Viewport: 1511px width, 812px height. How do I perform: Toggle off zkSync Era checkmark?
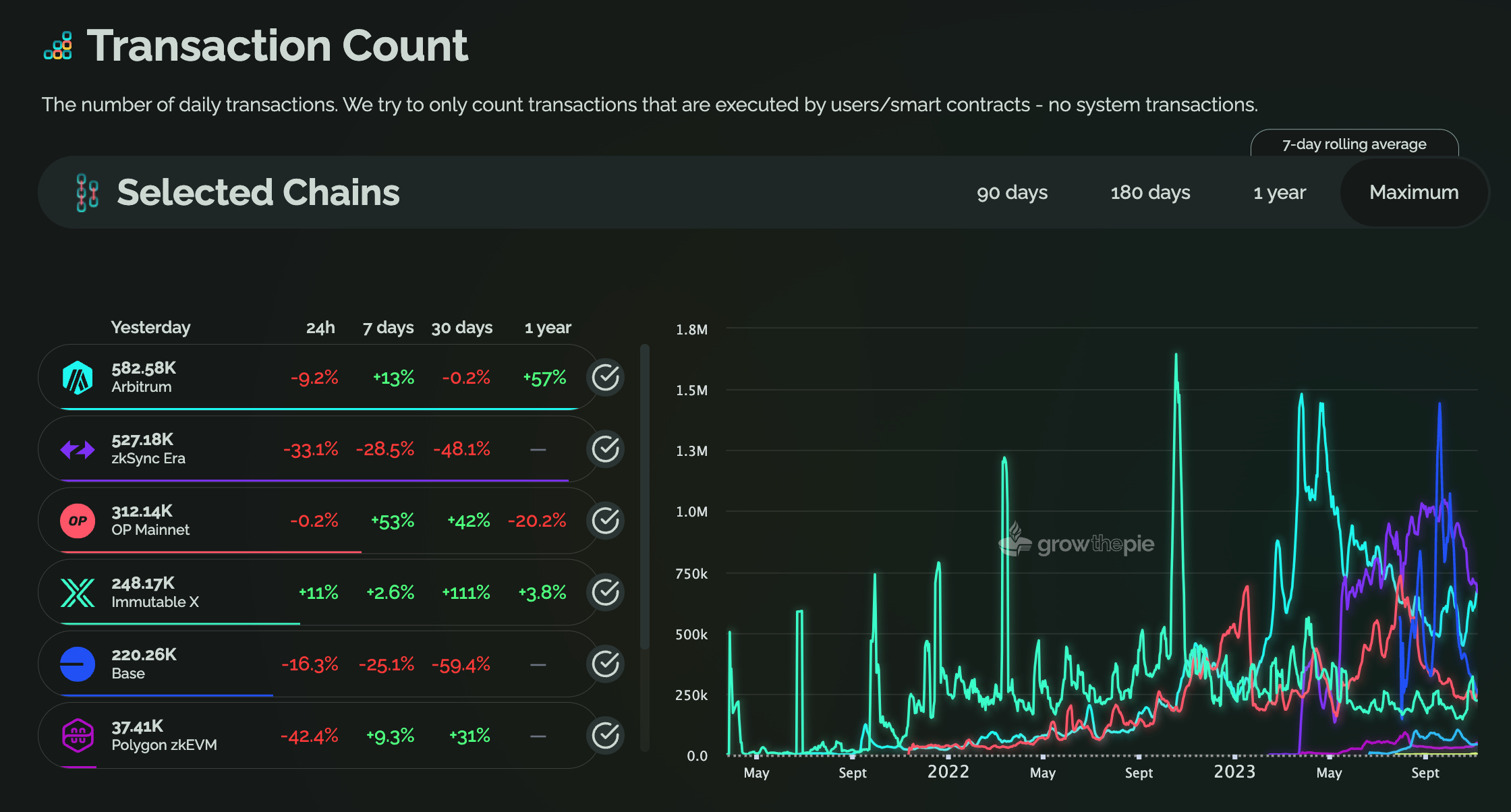pos(605,449)
